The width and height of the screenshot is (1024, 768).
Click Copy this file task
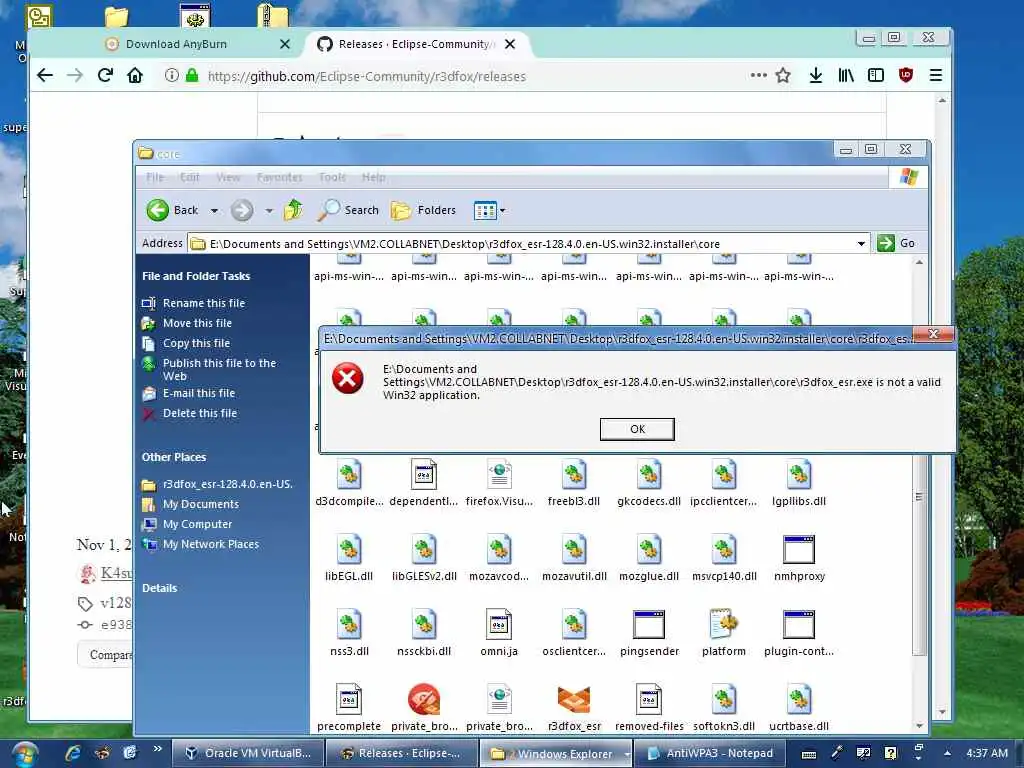coord(196,343)
